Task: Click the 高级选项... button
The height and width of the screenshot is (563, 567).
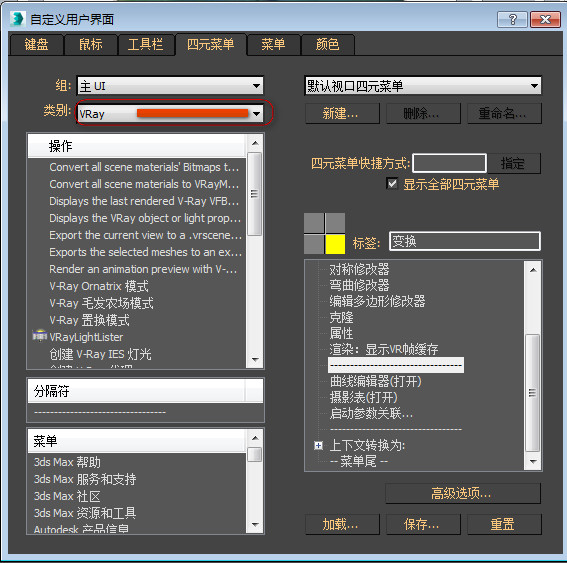Action: coord(463,493)
